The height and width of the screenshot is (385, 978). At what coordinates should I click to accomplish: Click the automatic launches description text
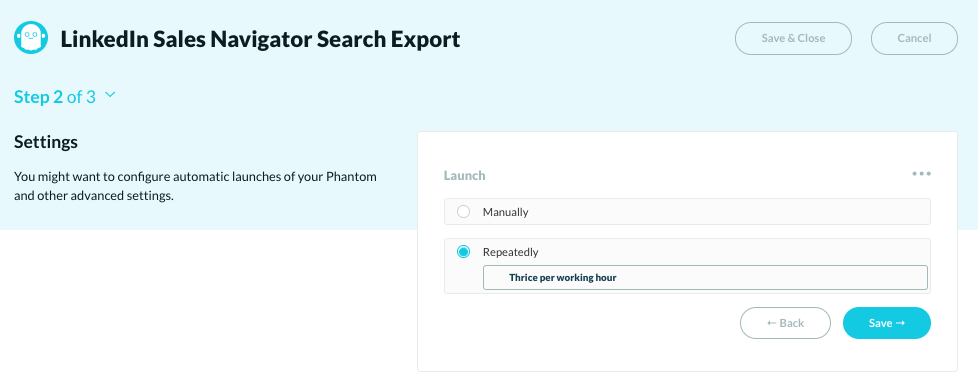[x=195, y=186]
